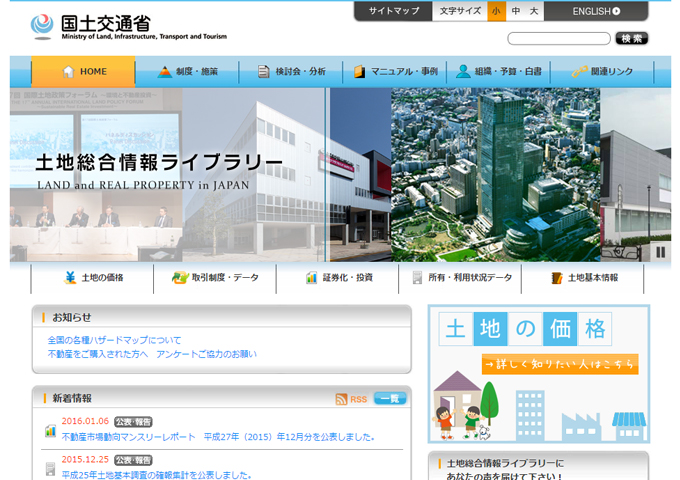The image size is (680, 480).
Task: Click the 公表・報告 tag on 2015.12.25
Action: [133, 460]
